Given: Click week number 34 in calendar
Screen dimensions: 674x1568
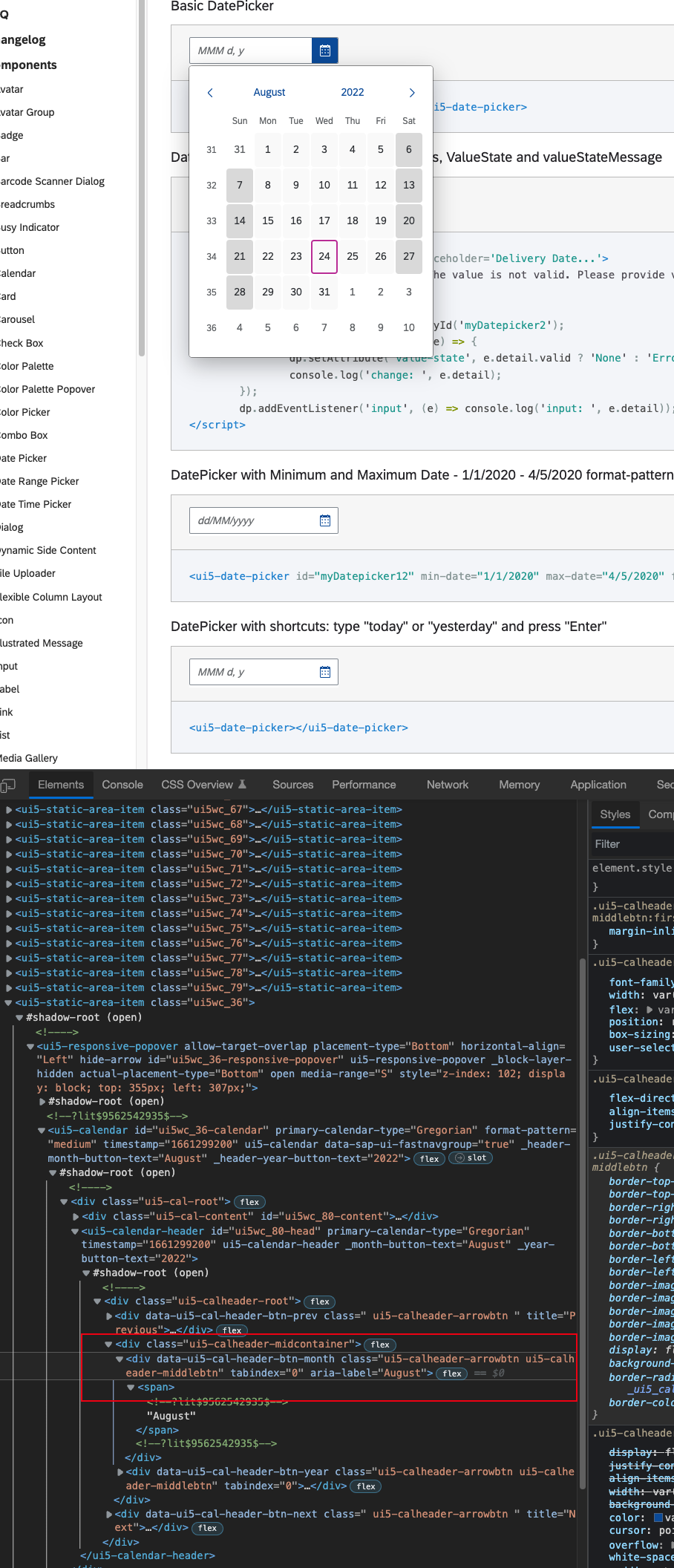Looking at the screenshot, I should 212,256.
